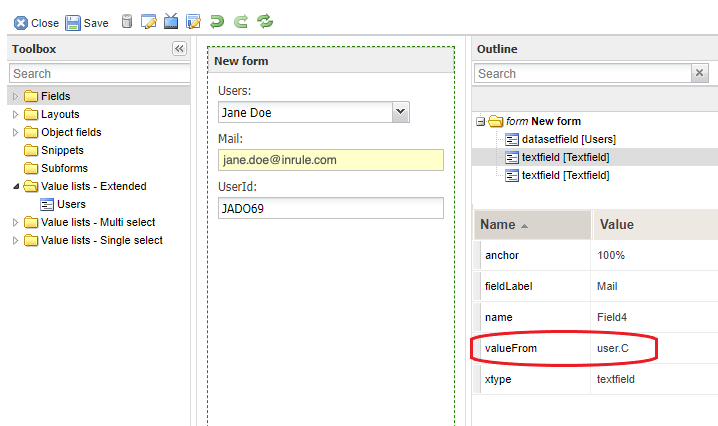Click the TV preview icon in toolbar
This screenshot has width=718, height=426.
coord(171,21)
